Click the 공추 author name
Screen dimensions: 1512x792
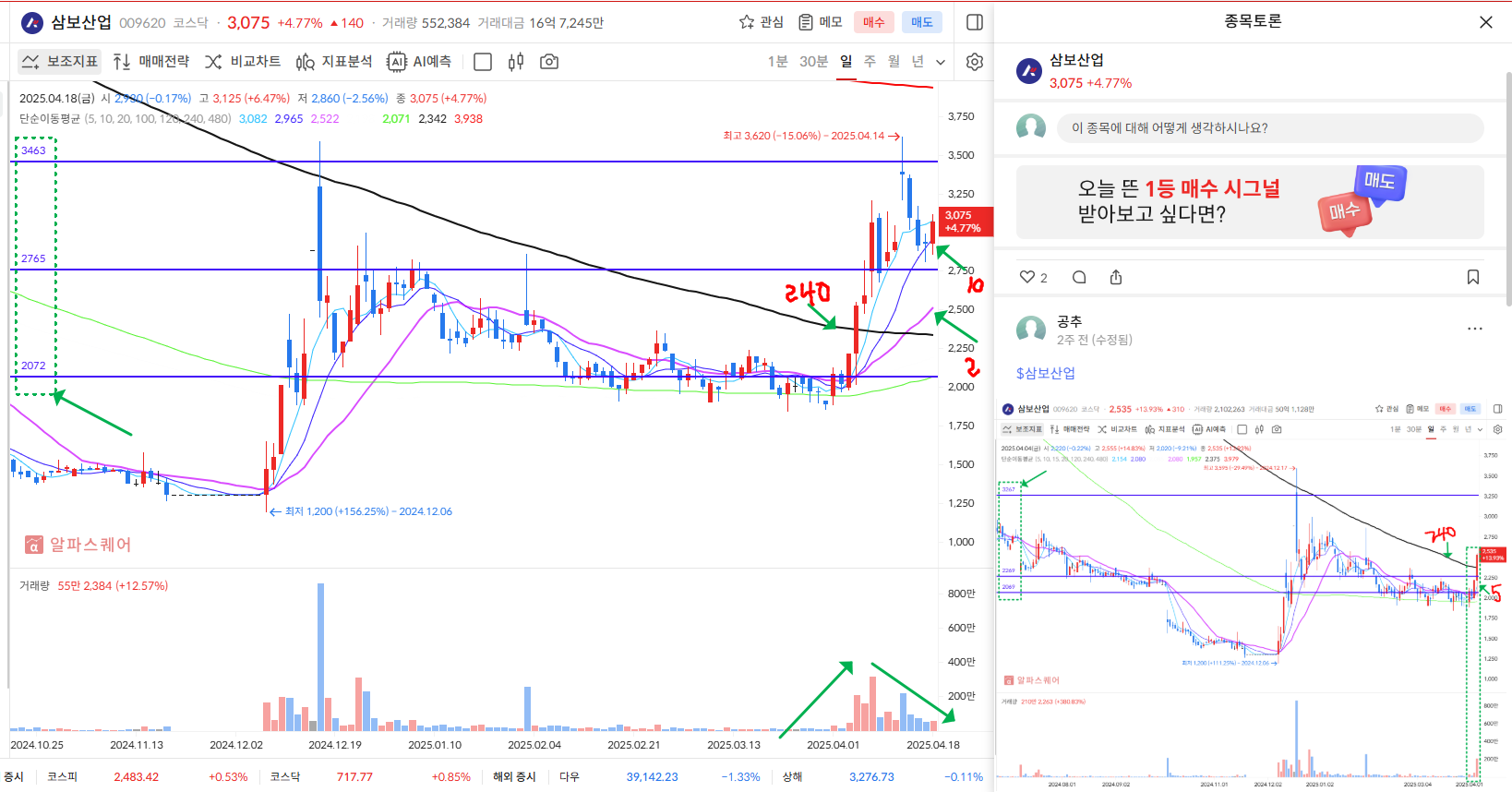1069,321
